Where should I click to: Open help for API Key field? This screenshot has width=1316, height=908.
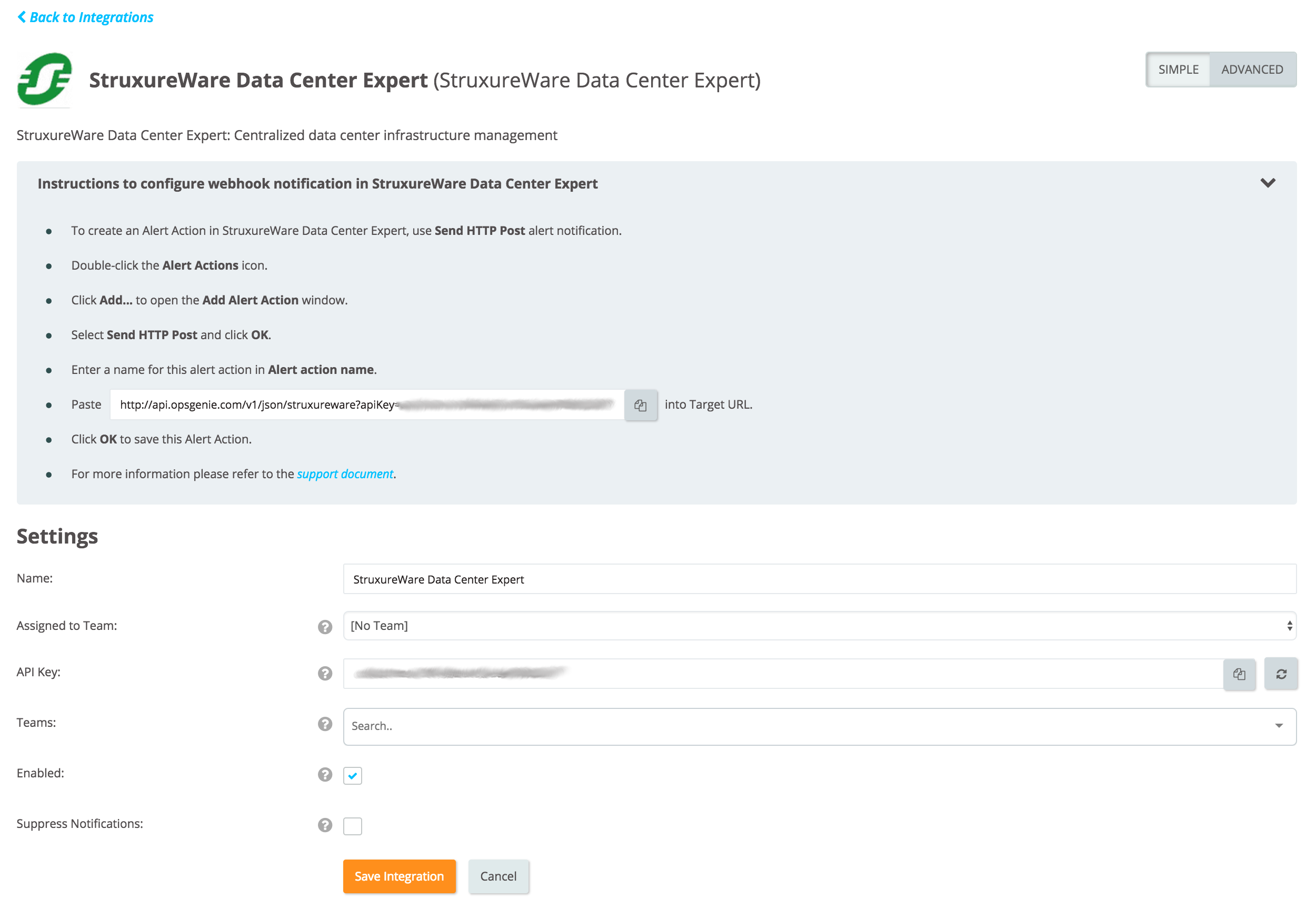click(x=325, y=673)
